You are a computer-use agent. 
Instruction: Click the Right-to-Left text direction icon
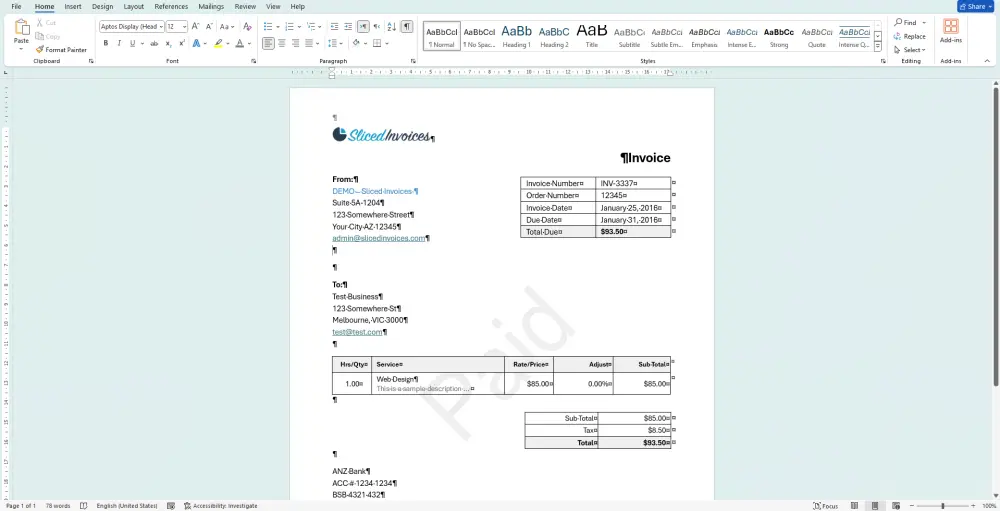(x=377, y=27)
